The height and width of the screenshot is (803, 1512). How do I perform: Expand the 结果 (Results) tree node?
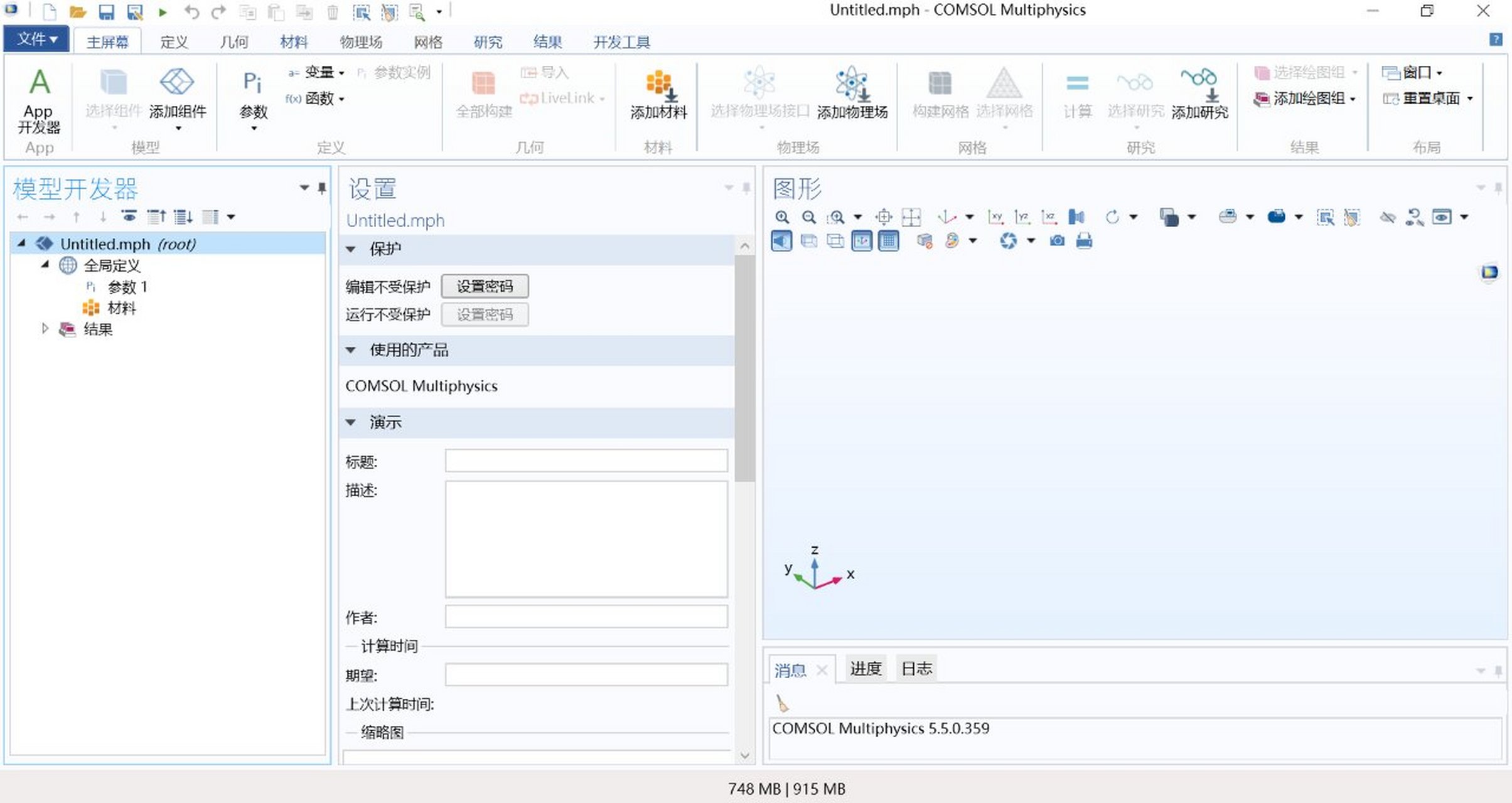pos(45,329)
